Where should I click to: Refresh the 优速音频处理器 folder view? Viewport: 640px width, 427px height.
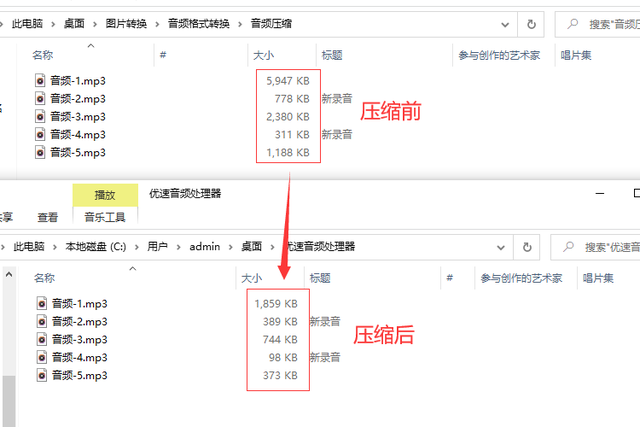tap(529, 246)
